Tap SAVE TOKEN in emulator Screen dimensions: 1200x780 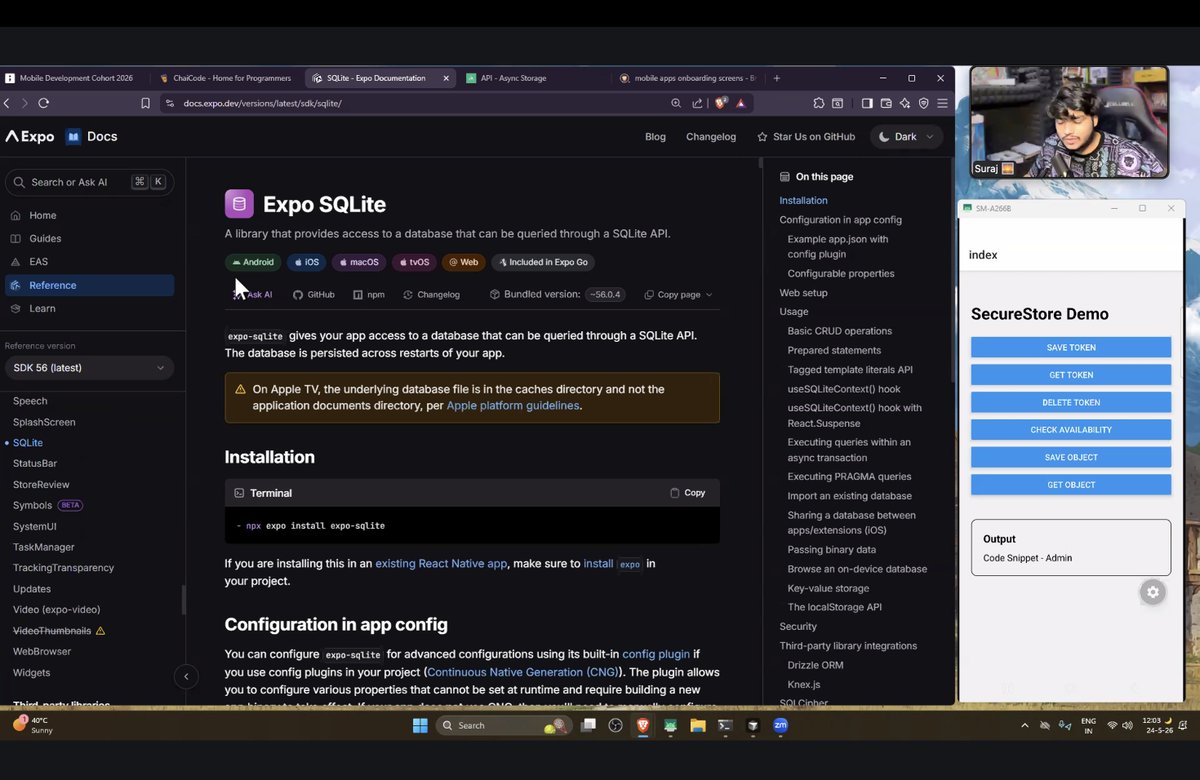[1071, 347]
